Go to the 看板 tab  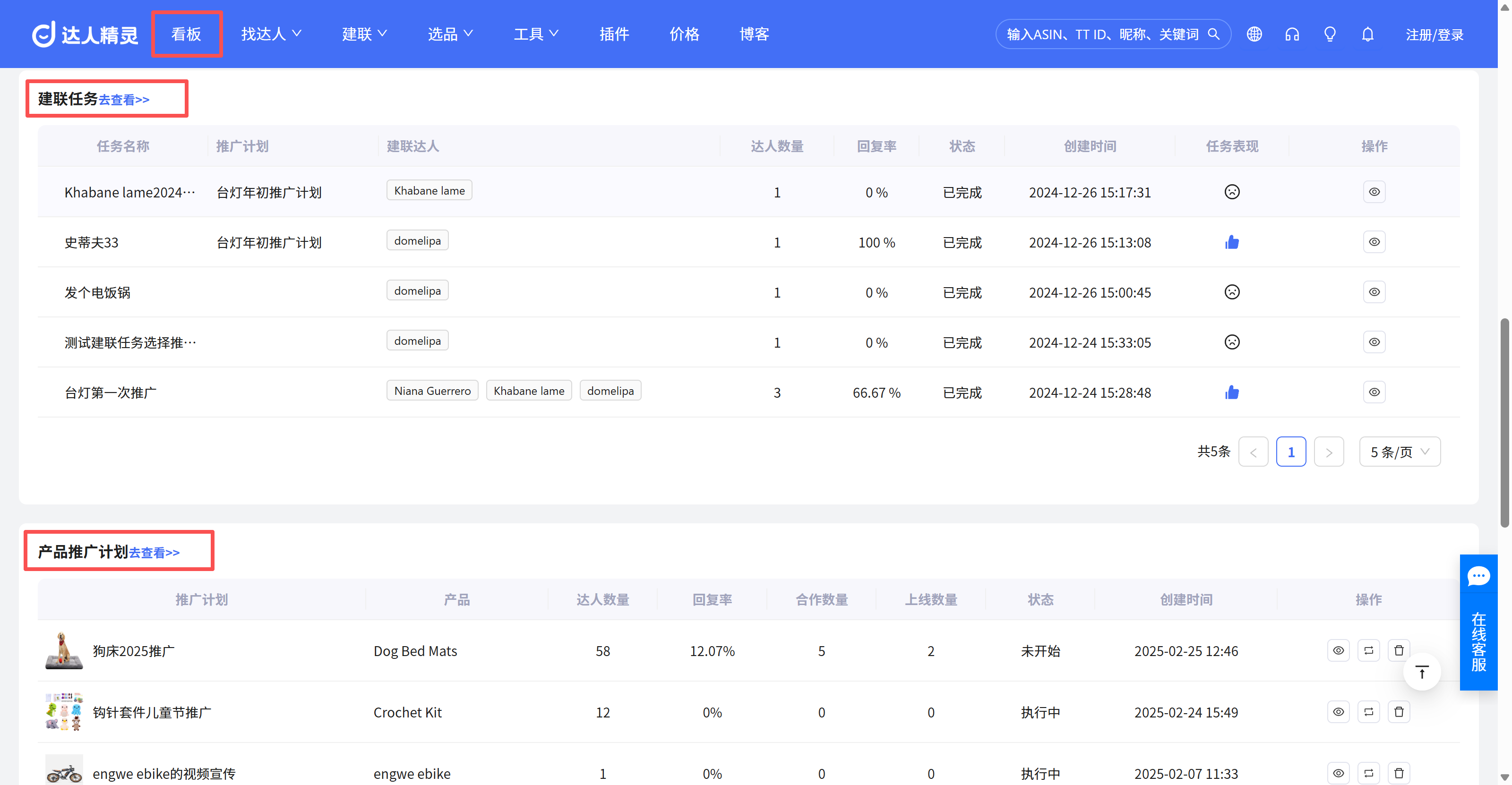click(186, 34)
